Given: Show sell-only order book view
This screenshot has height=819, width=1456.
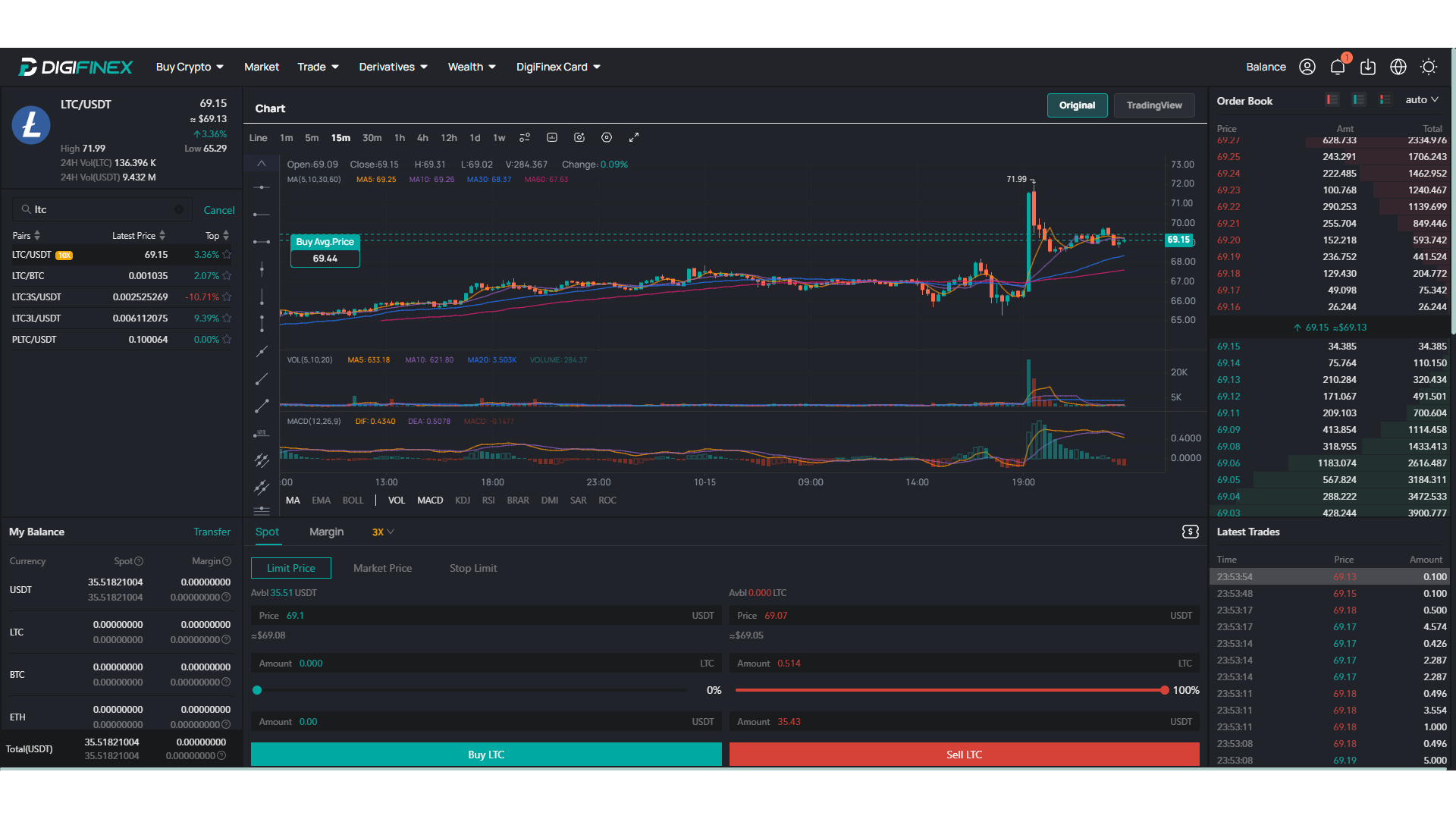Looking at the screenshot, I should (1332, 99).
